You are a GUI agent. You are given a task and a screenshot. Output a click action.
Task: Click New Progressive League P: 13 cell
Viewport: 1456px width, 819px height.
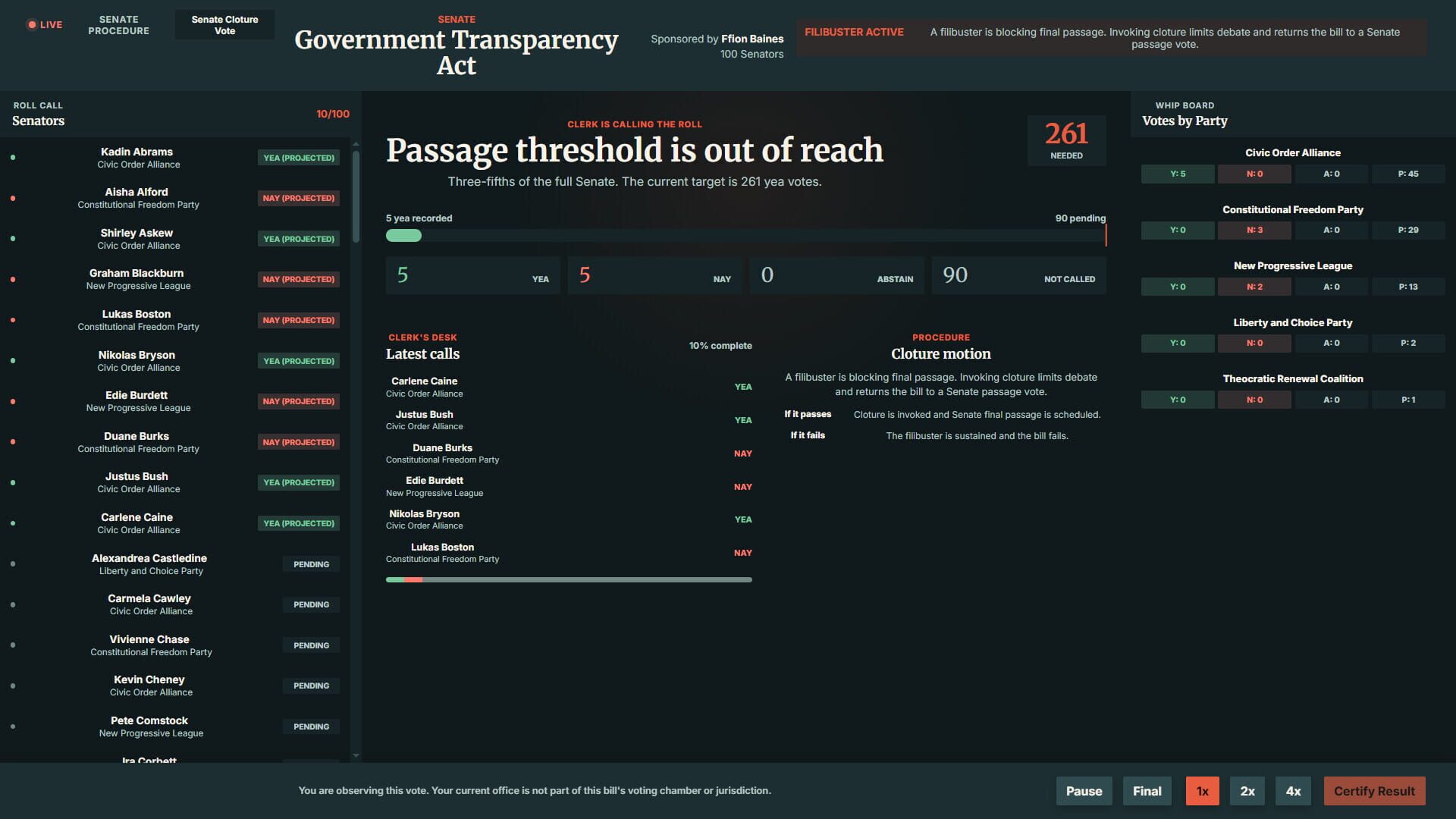click(x=1407, y=287)
